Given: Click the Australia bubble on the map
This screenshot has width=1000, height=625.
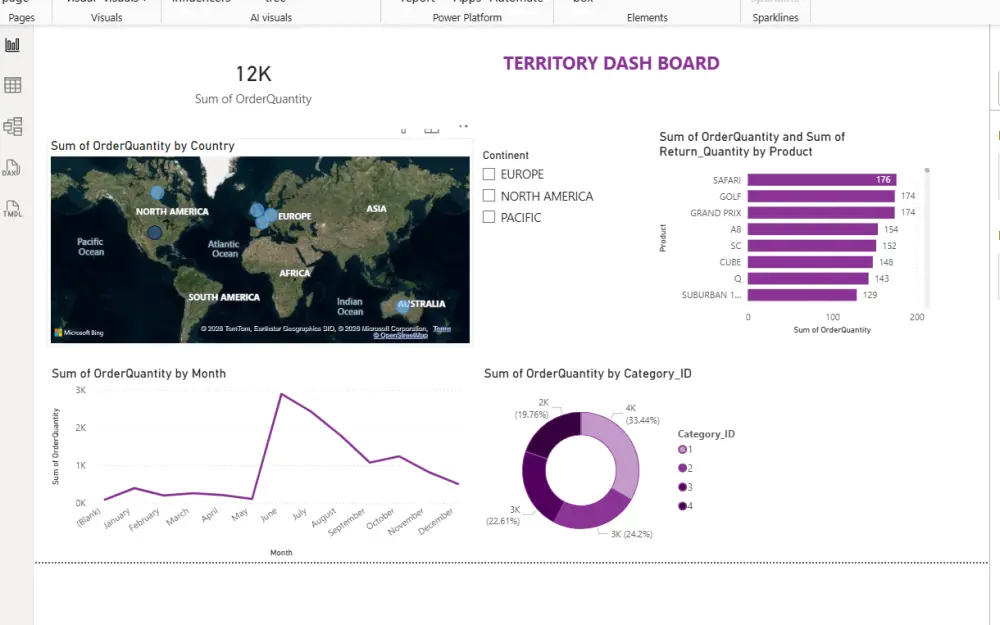Looking at the screenshot, I should click(x=403, y=305).
